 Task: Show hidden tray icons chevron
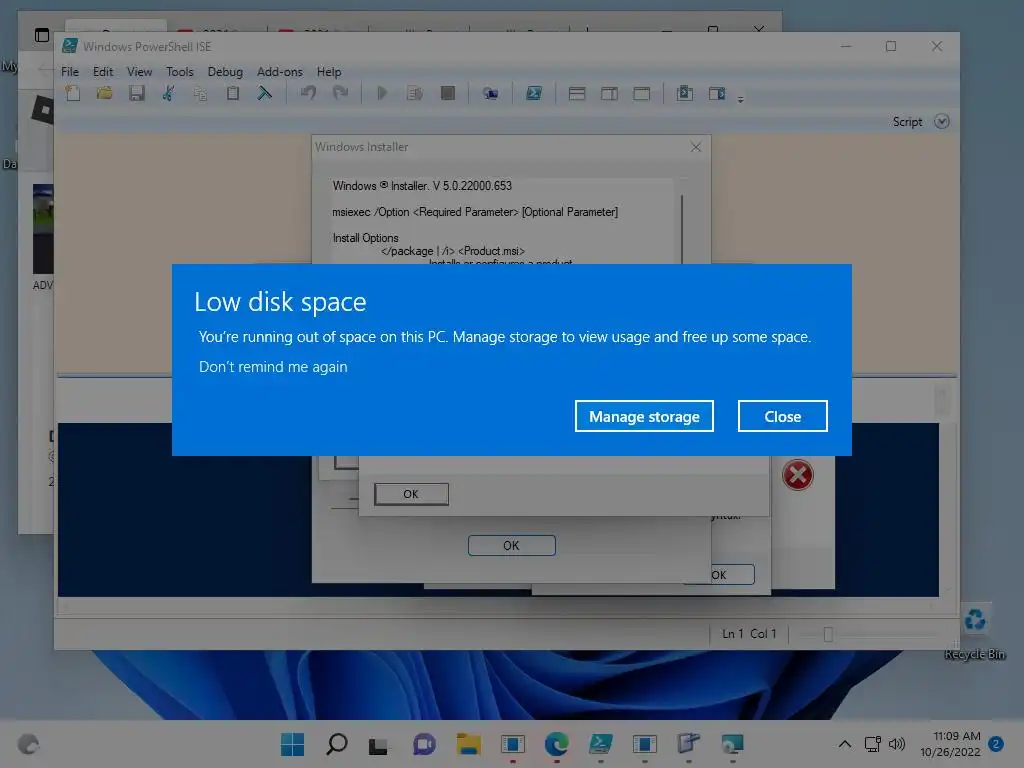pyautogui.click(x=844, y=744)
